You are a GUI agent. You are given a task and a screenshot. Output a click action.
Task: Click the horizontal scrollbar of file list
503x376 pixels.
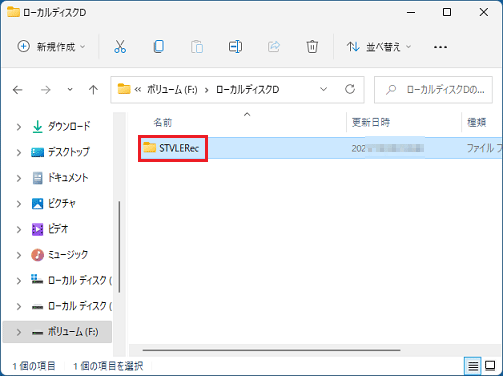coord(271,350)
